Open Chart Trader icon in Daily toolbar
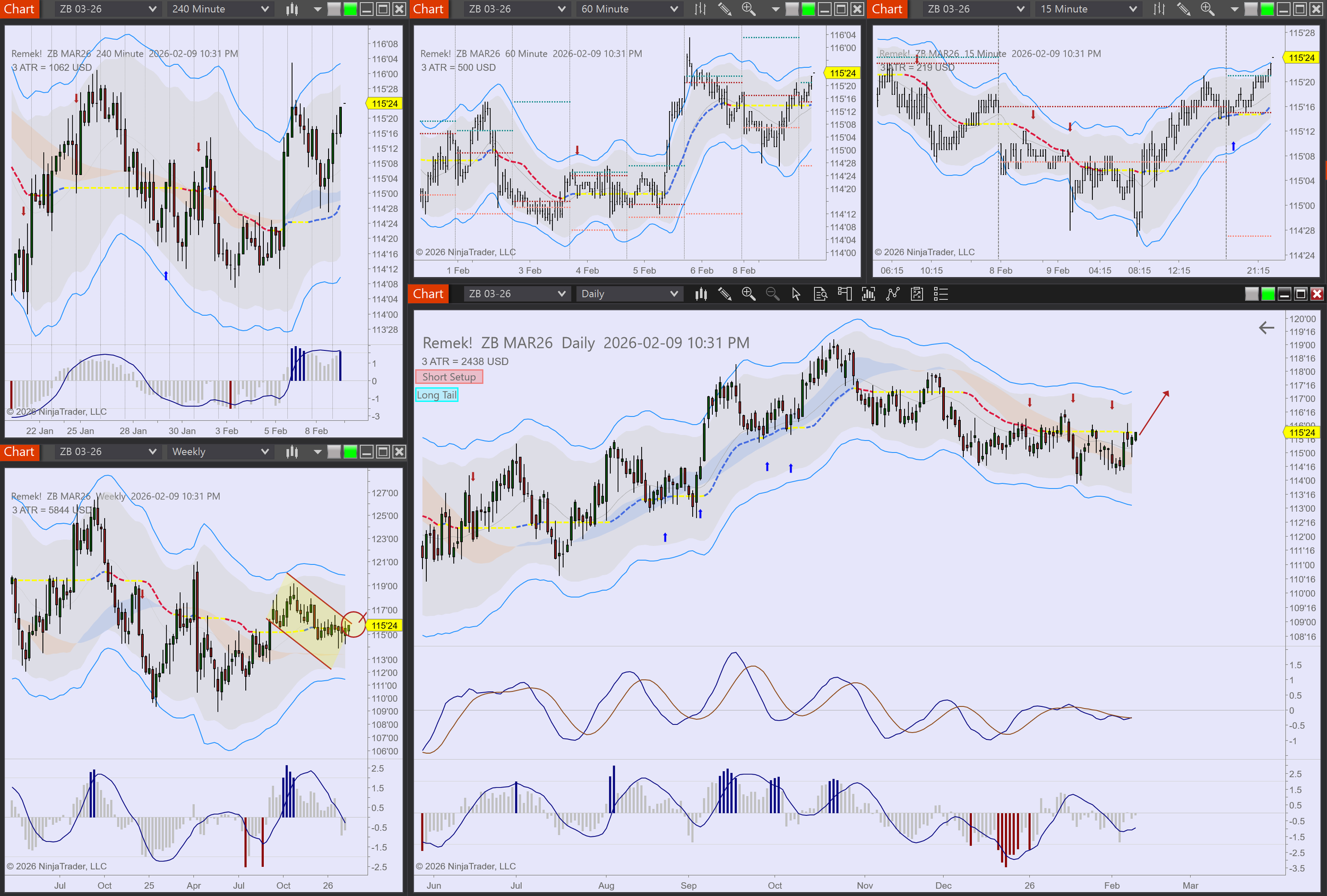1327x896 pixels. (x=844, y=294)
